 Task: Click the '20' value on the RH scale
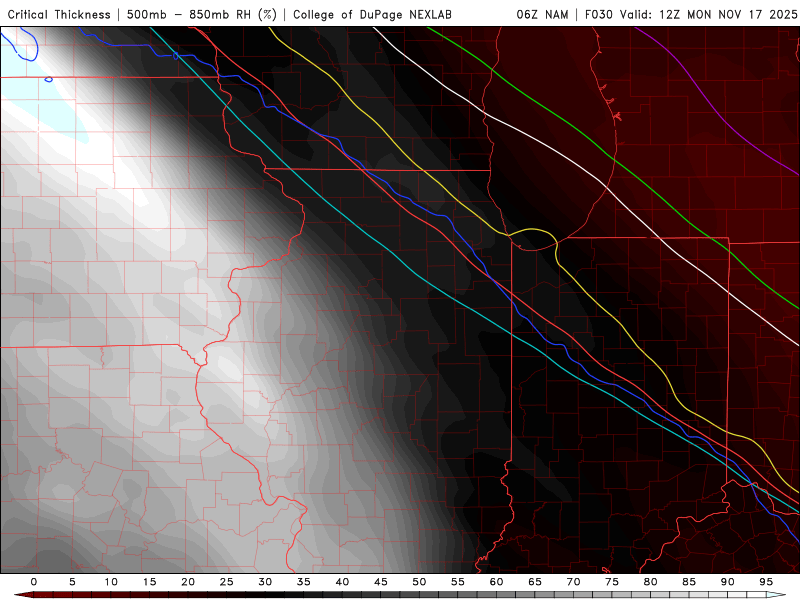tap(188, 582)
